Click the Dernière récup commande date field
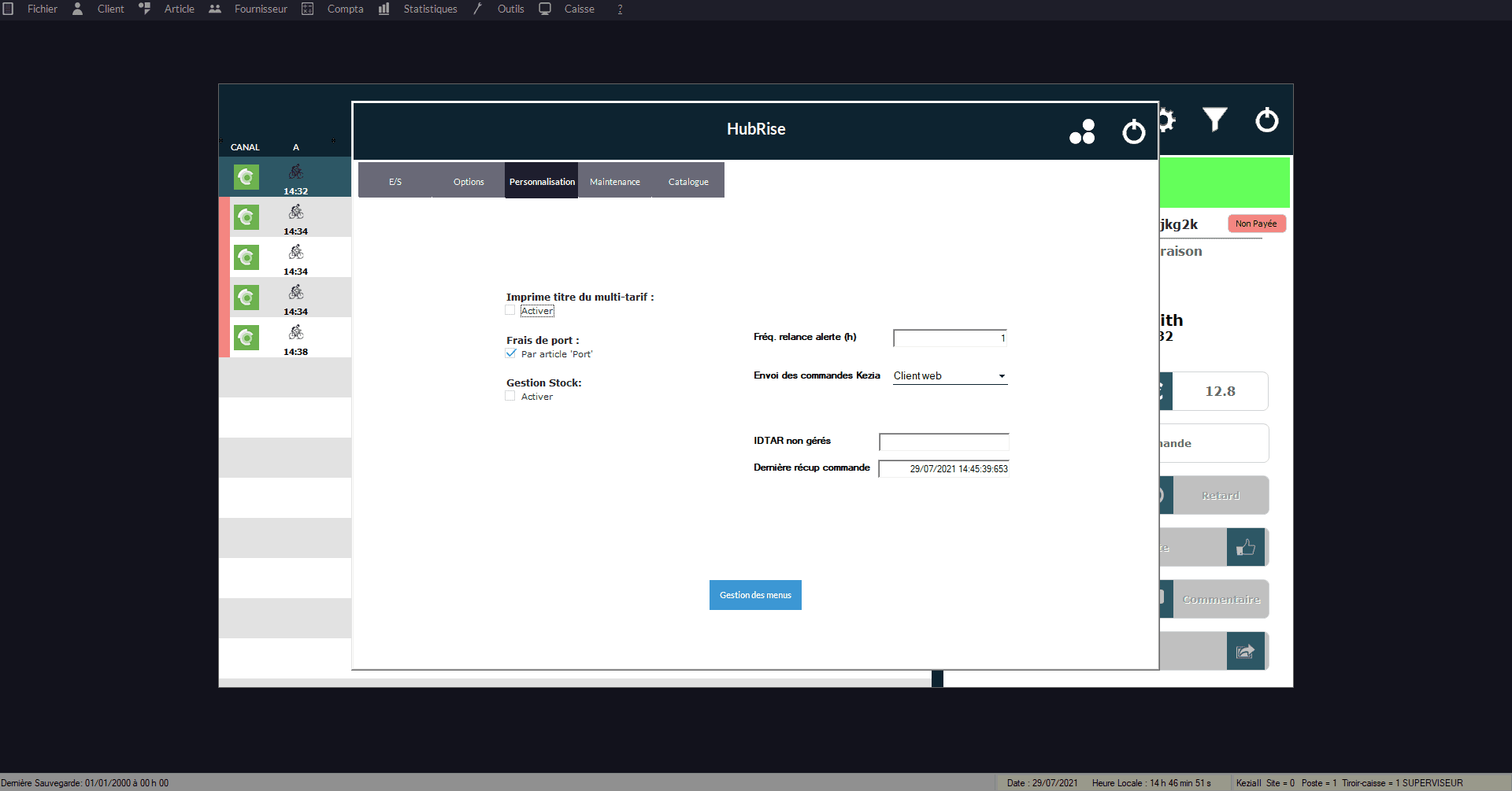Image resolution: width=1512 pixels, height=791 pixels. pos(943,469)
